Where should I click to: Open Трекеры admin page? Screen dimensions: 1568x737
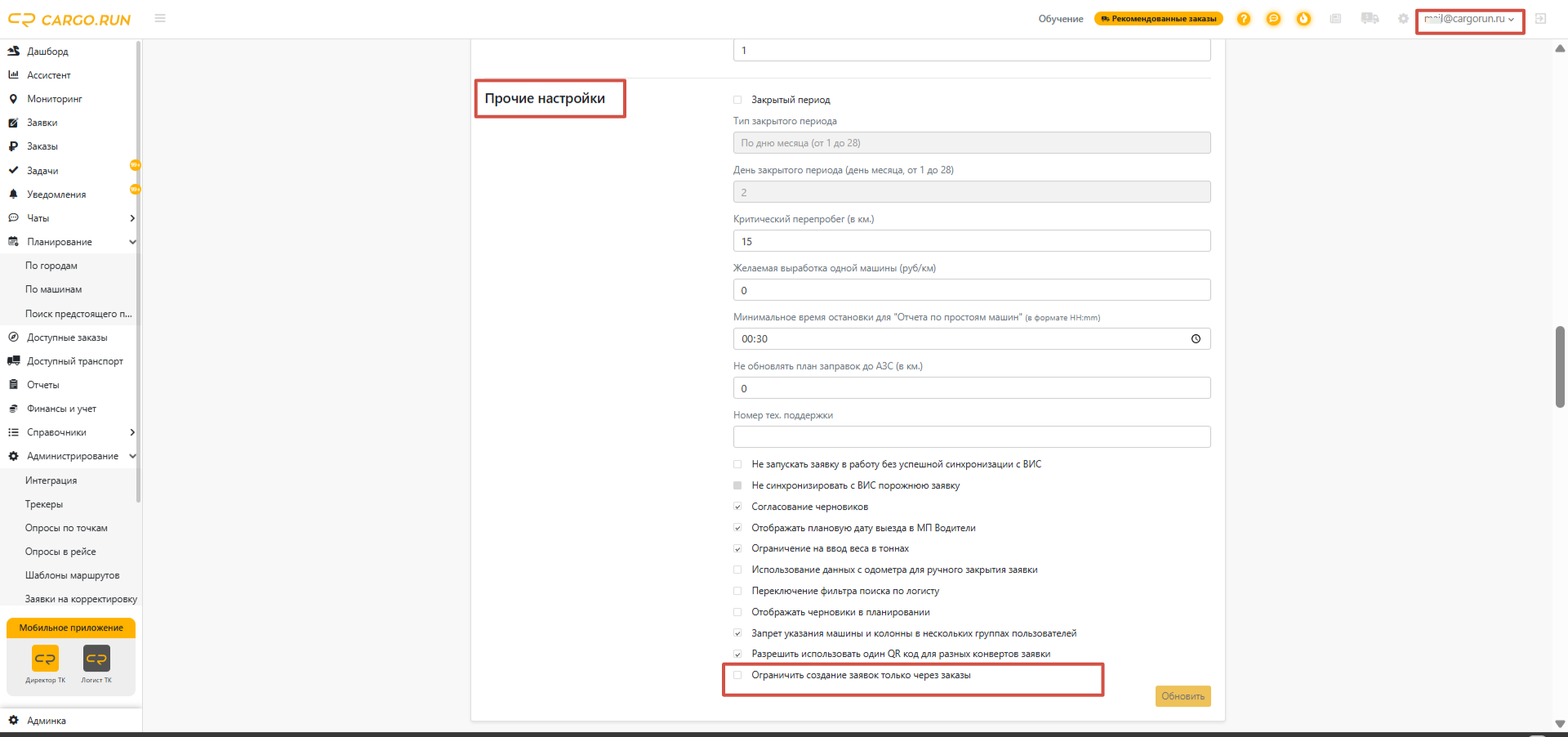click(x=44, y=504)
